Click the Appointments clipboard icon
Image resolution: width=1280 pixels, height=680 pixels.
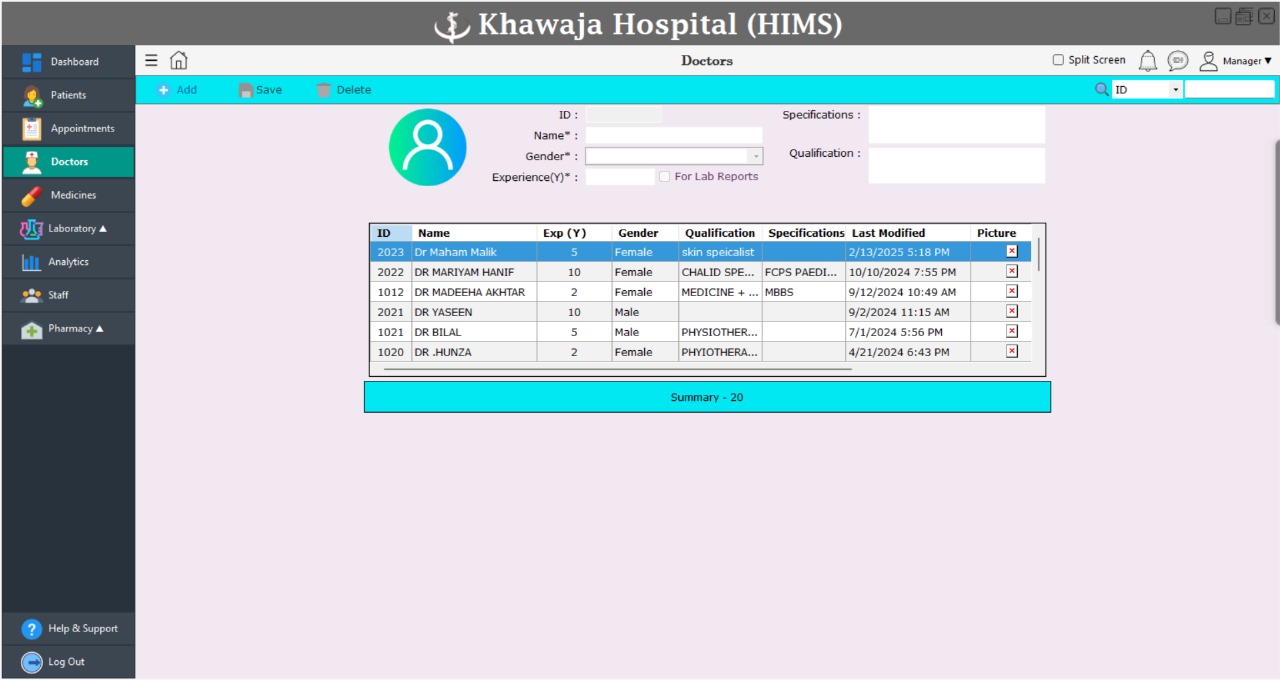click(32, 129)
